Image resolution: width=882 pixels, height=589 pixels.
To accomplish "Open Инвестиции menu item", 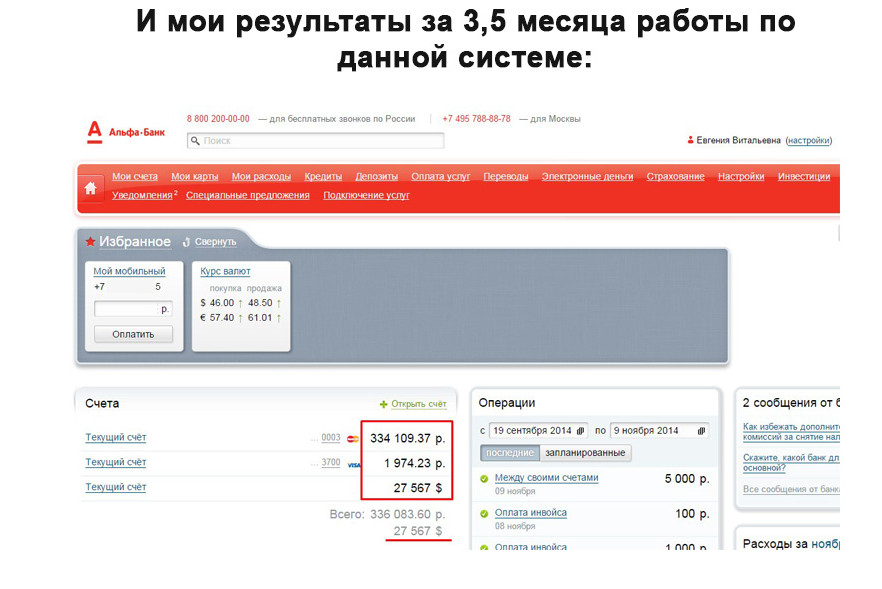I will point(804,176).
